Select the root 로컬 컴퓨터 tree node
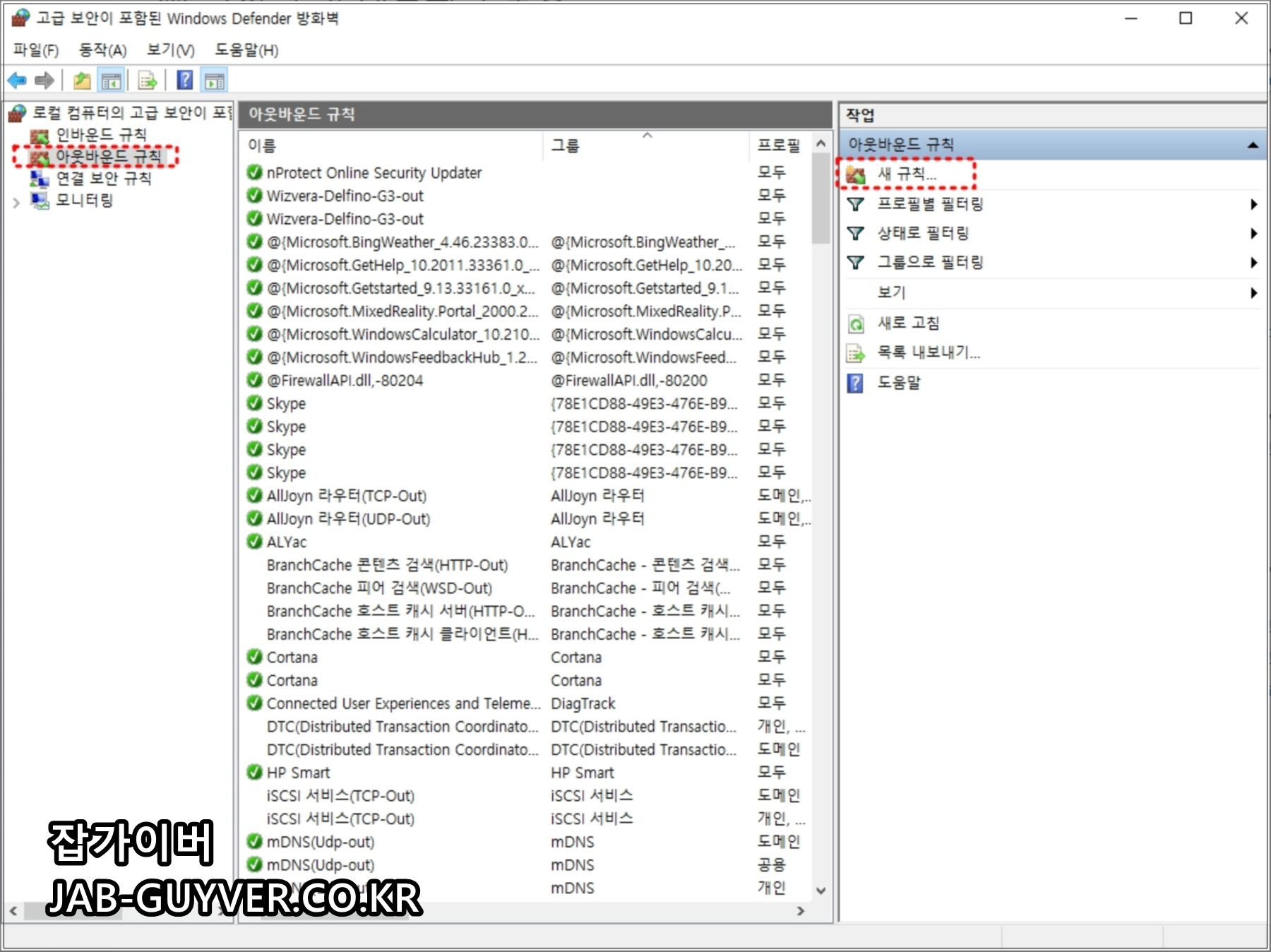Image resolution: width=1271 pixels, height=952 pixels. pos(131,113)
